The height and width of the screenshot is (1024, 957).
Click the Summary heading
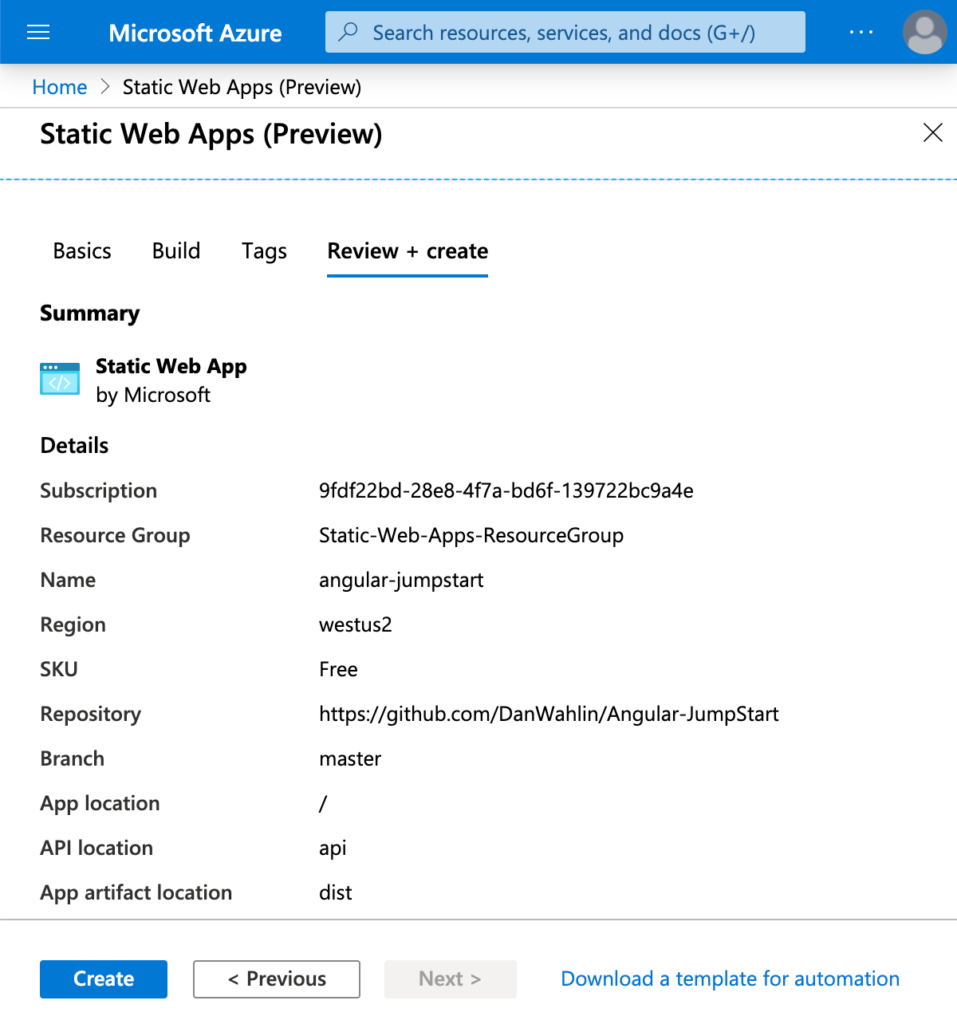[89, 313]
